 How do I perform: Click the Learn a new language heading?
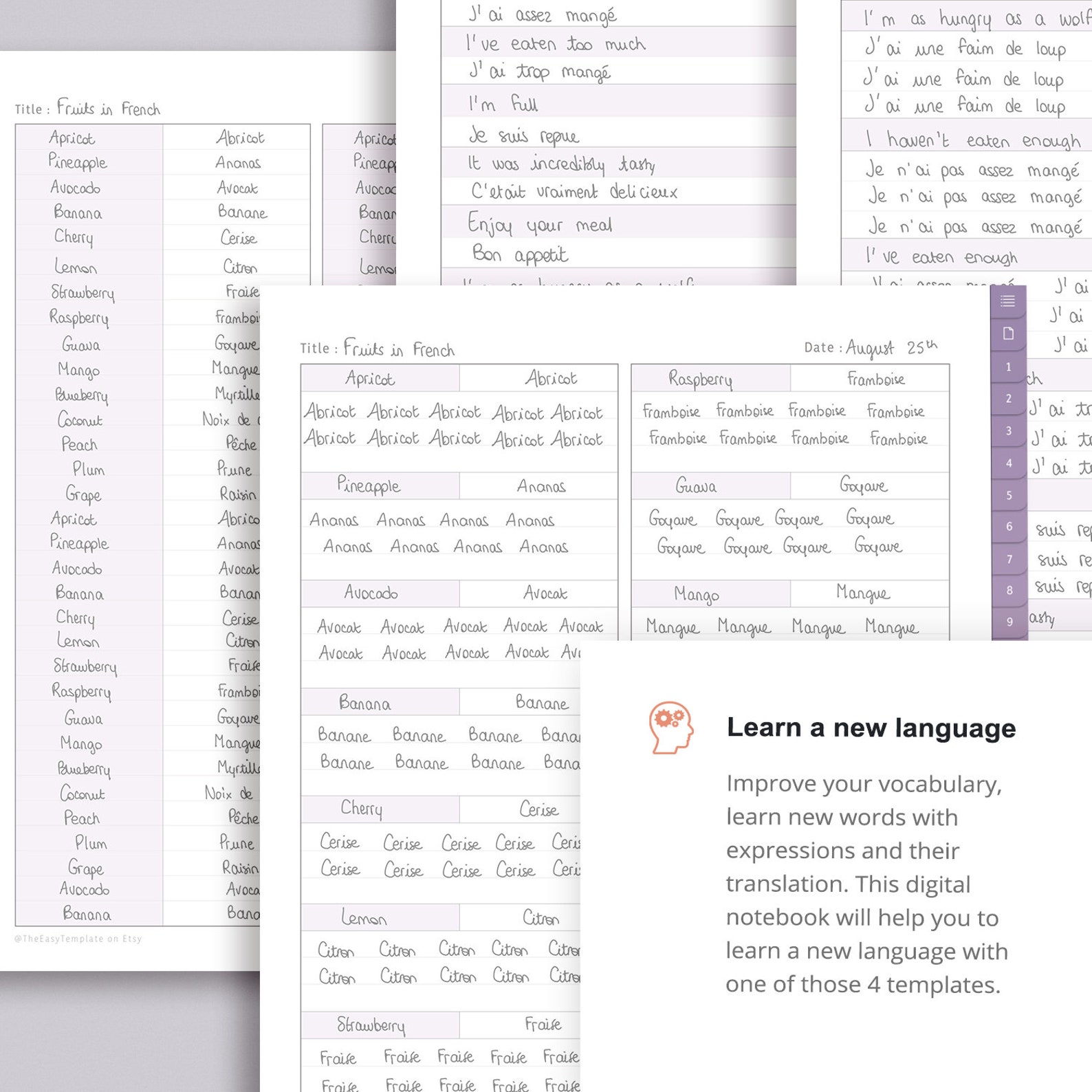(871, 728)
